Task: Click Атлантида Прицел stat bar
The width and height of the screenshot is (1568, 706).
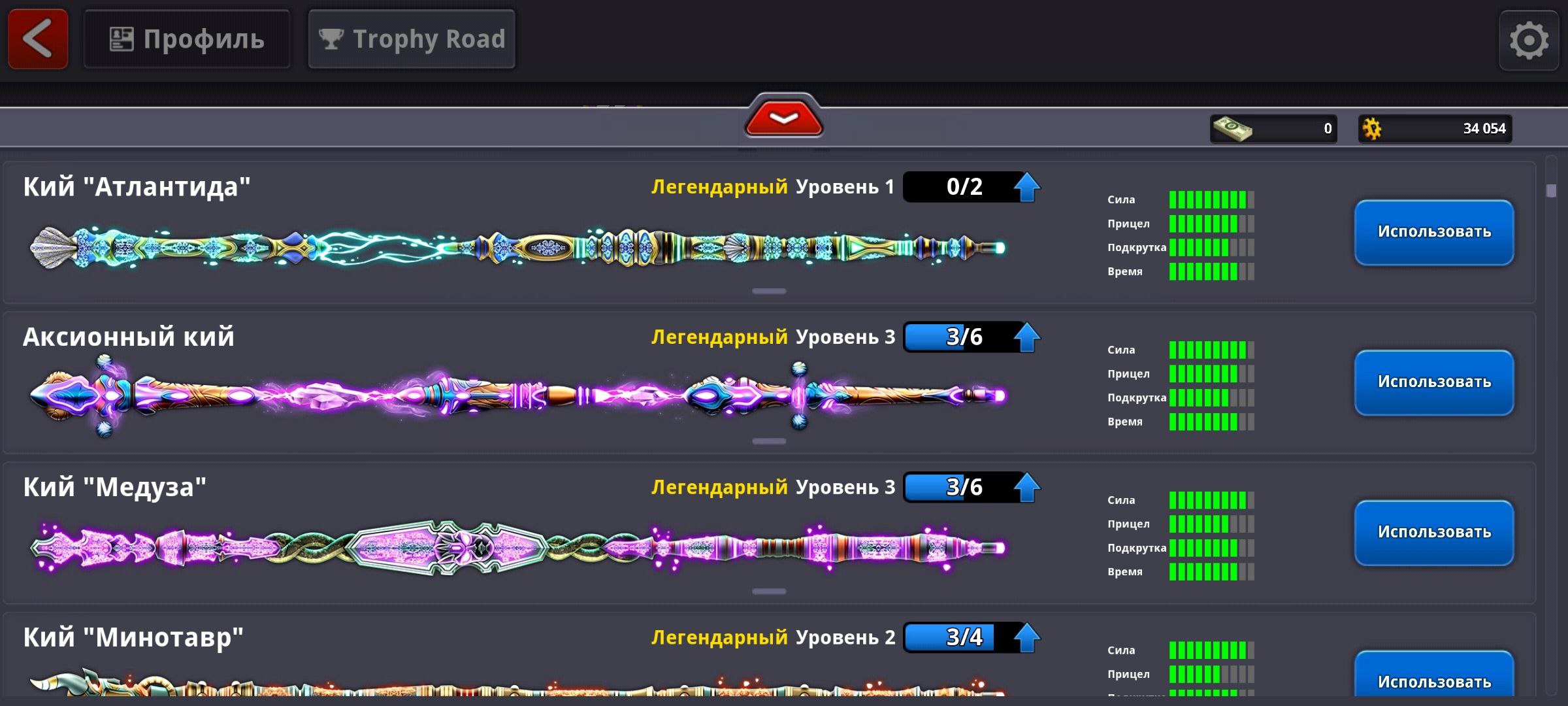Action: pyautogui.click(x=1211, y=224)
